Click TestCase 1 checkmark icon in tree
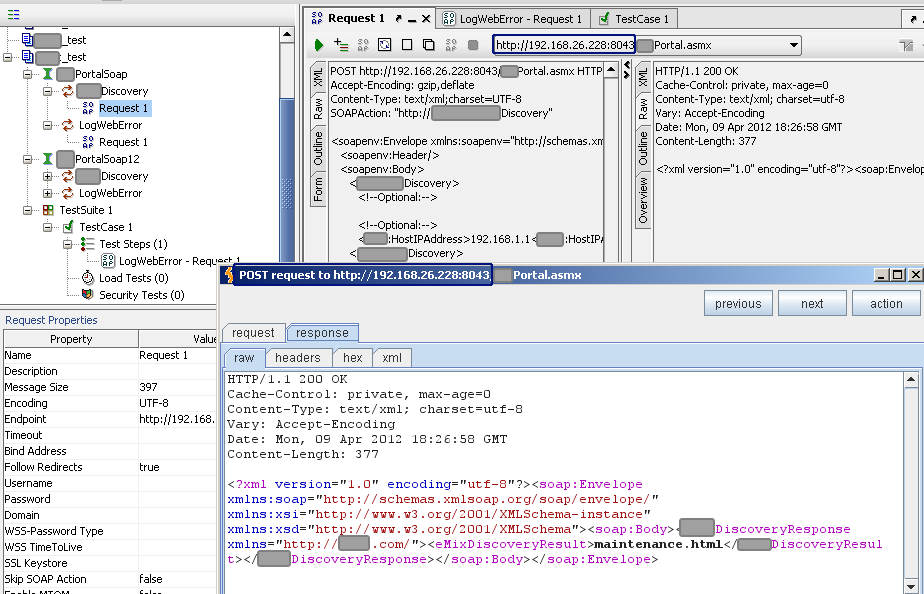The height and width of the screenshot is (594, 924). [68, 227]
